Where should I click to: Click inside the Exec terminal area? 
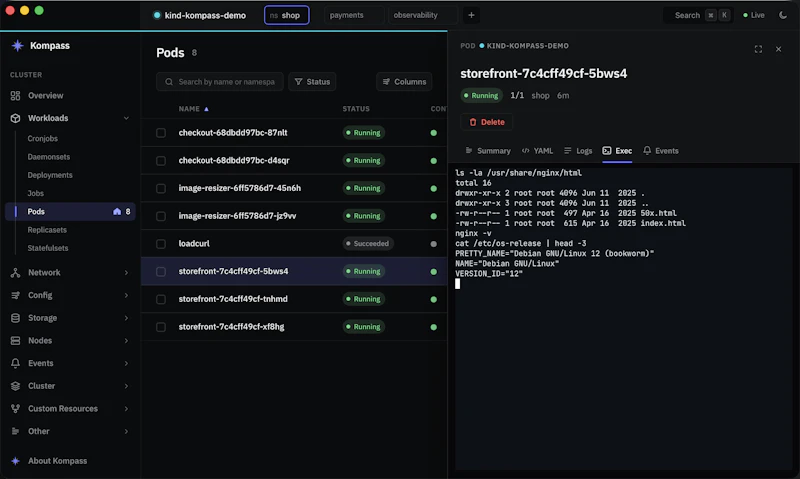coord(623,319)
